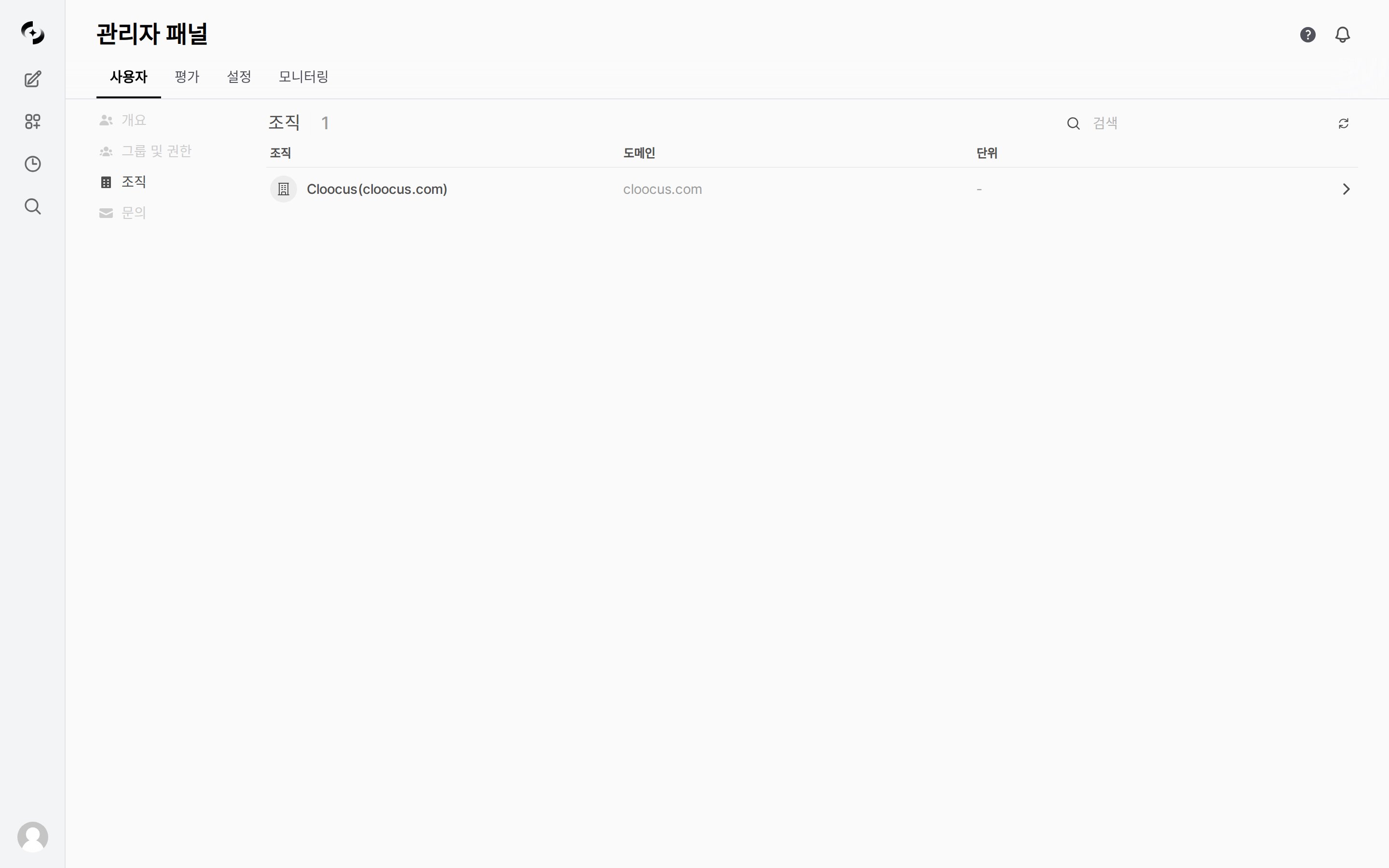Start a new chat with the compose icon
The image size is (1389, 868).
(x=33, y=79)
